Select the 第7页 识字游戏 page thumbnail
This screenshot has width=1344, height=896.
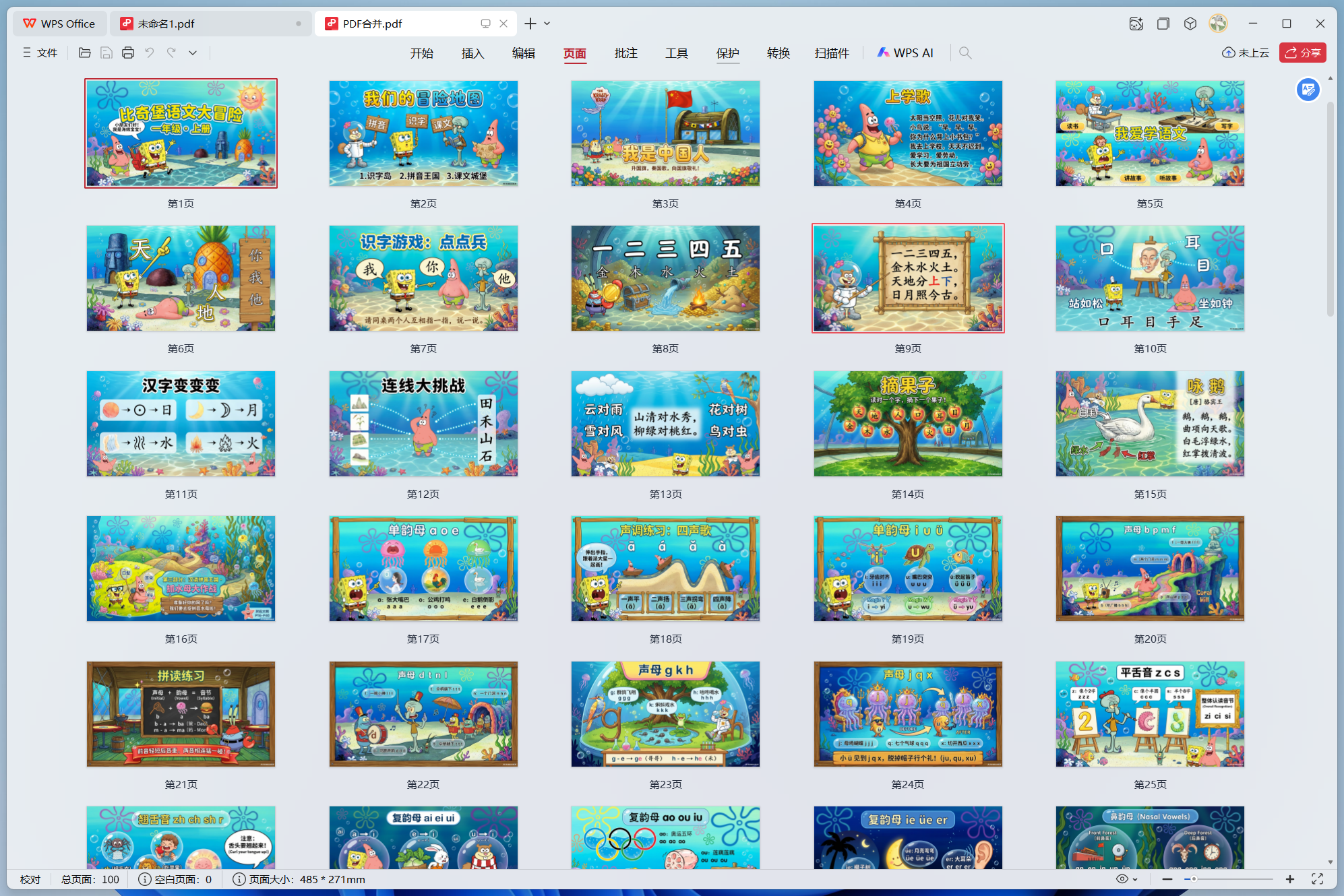pyautogui.click(x=423, y=278)
